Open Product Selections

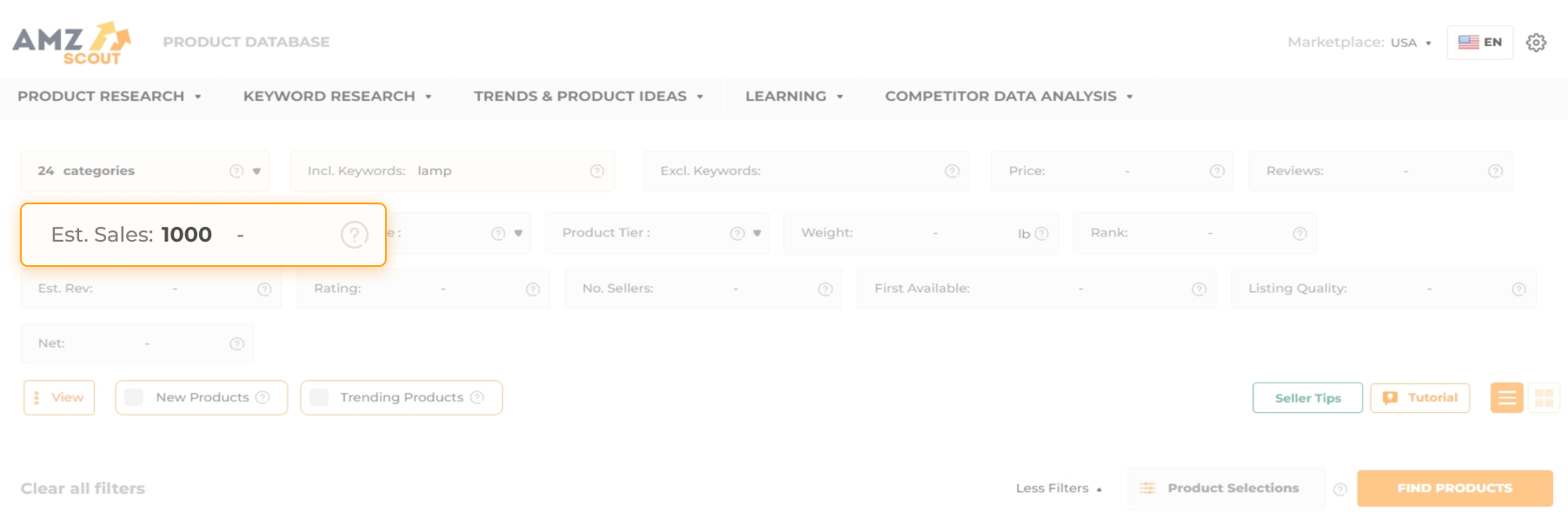[1226, 489]
